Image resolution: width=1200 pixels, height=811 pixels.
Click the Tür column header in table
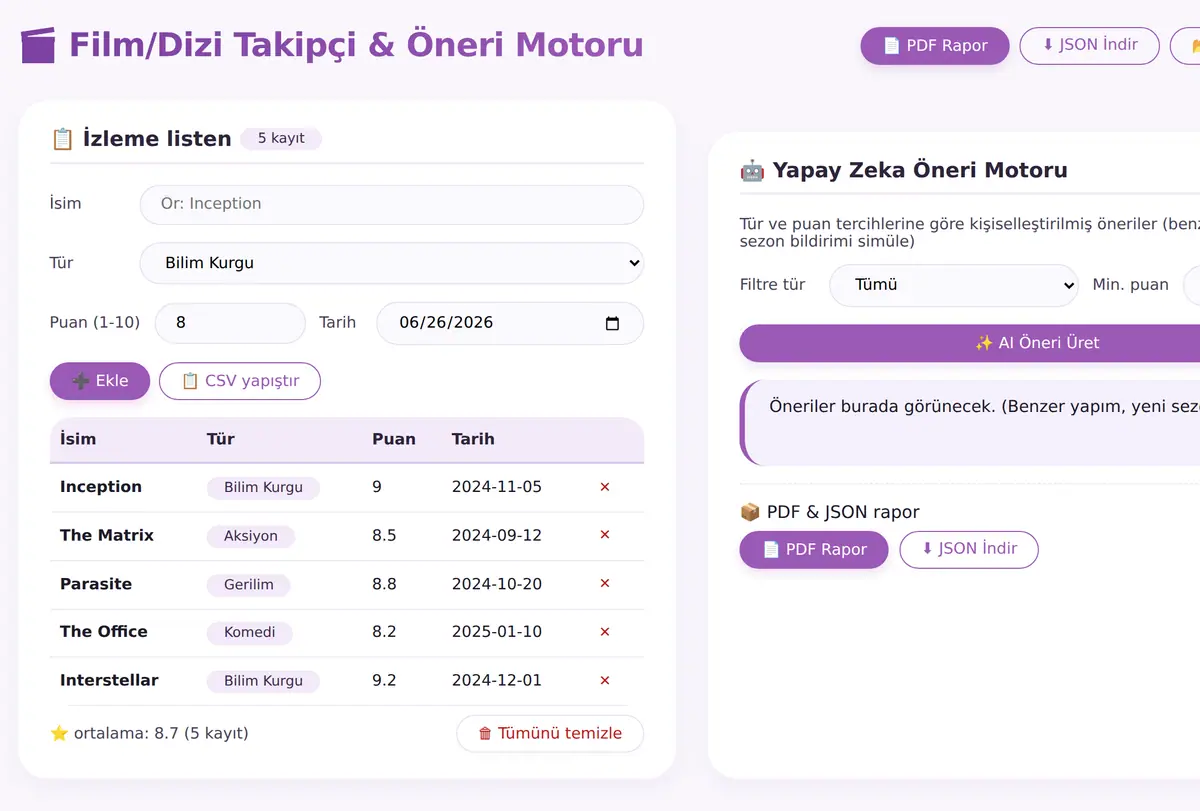221,439
